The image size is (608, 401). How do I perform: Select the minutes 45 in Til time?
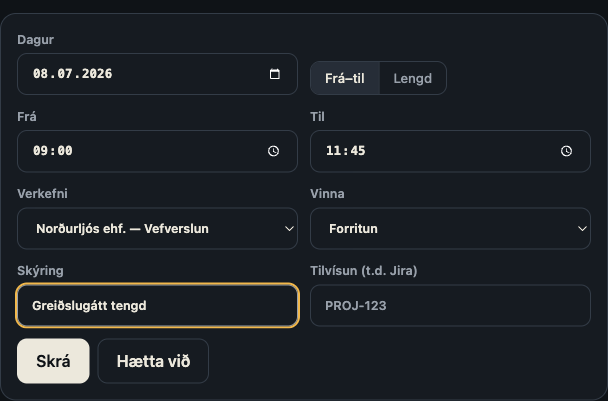pyautogui.click(x=358, y=151)
